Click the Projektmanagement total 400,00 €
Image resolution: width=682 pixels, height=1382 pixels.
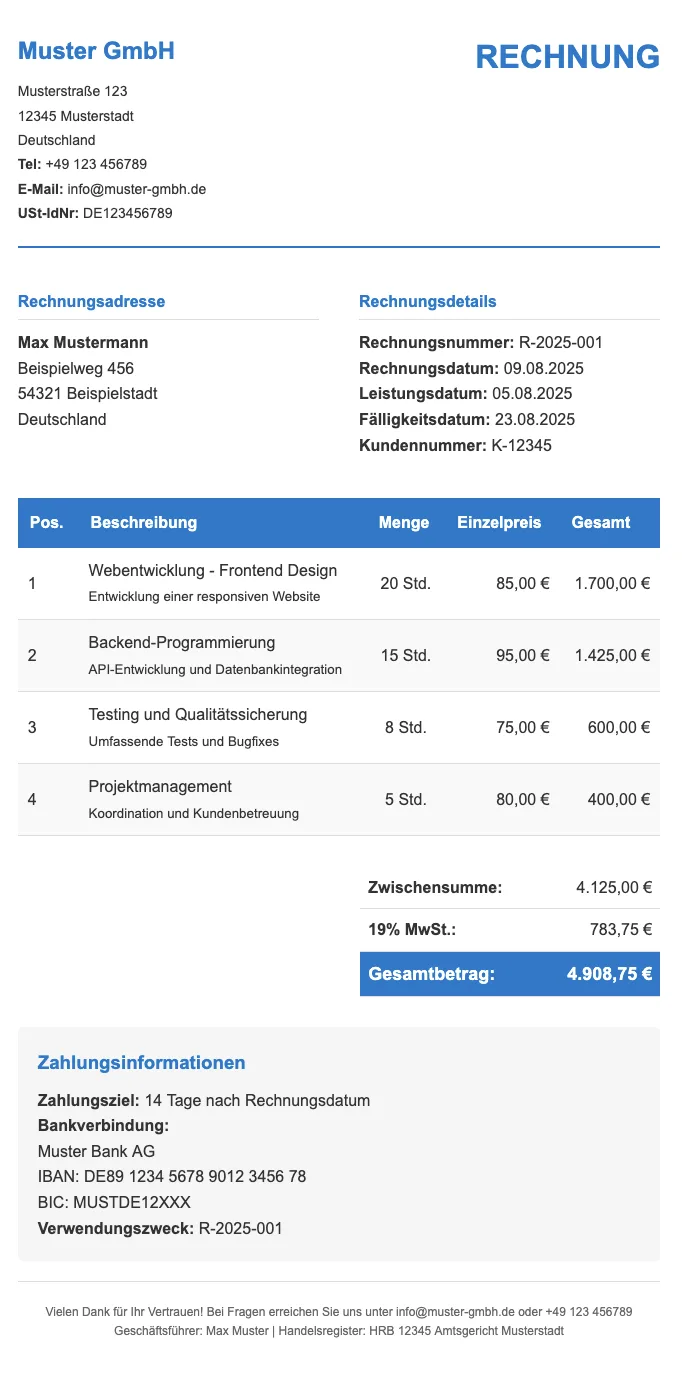click(x=619, y=799)
